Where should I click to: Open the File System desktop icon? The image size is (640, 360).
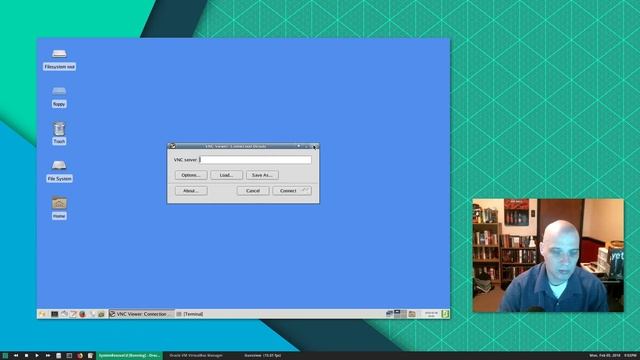[x=59, y=171]
